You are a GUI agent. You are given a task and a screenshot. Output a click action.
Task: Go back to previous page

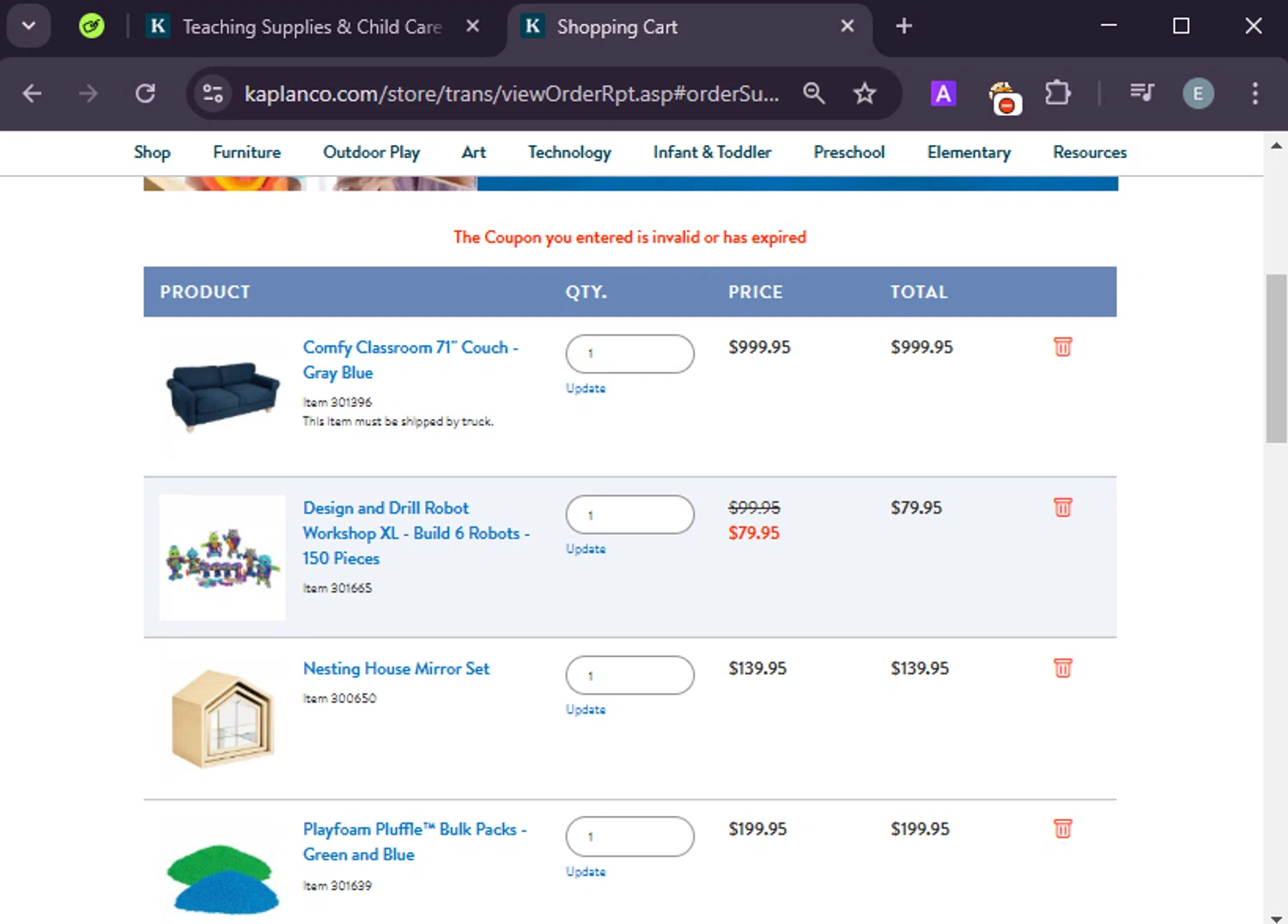click(33, 93)
